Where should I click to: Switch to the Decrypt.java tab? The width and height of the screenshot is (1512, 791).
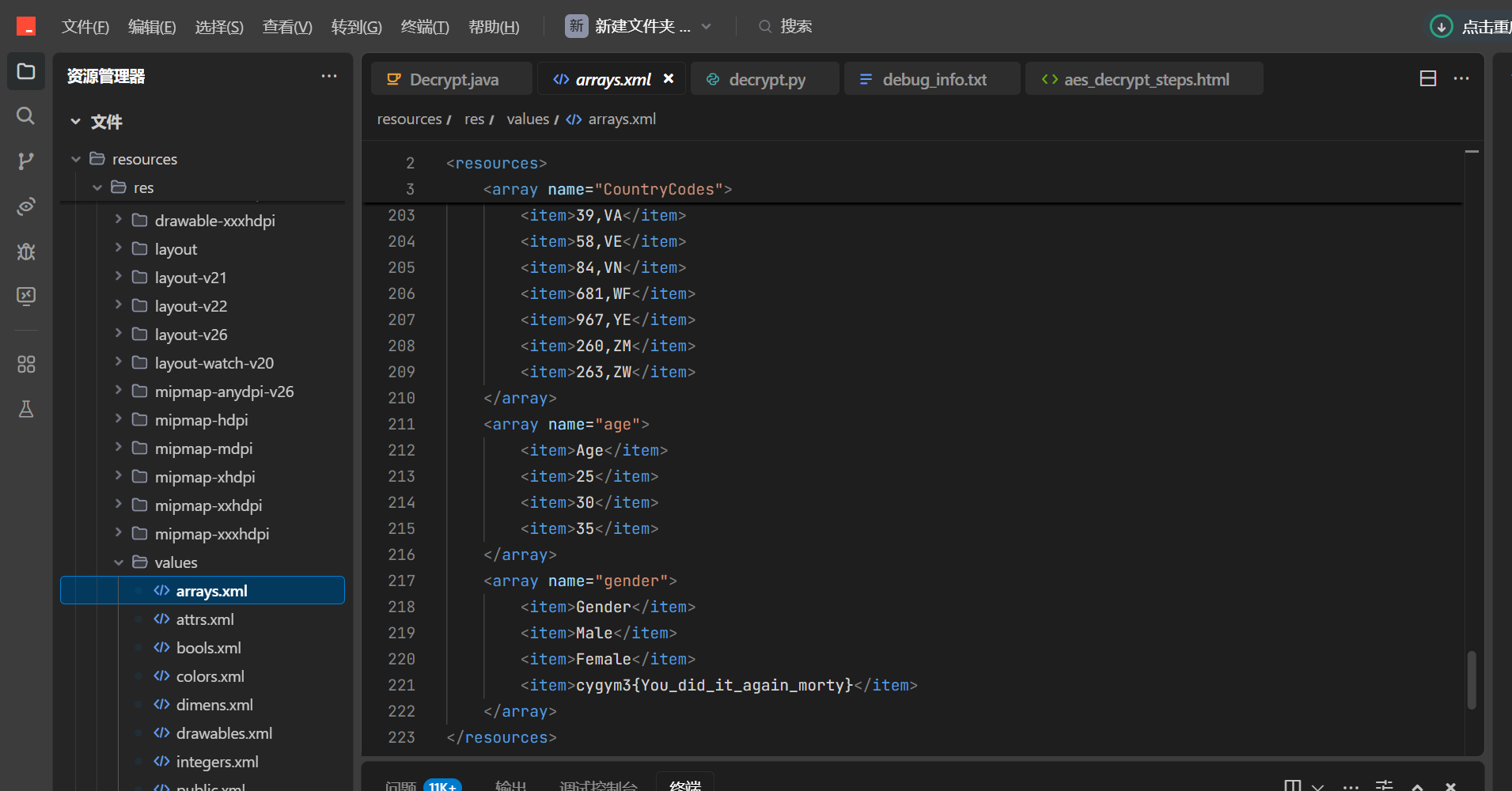[453, 80]
